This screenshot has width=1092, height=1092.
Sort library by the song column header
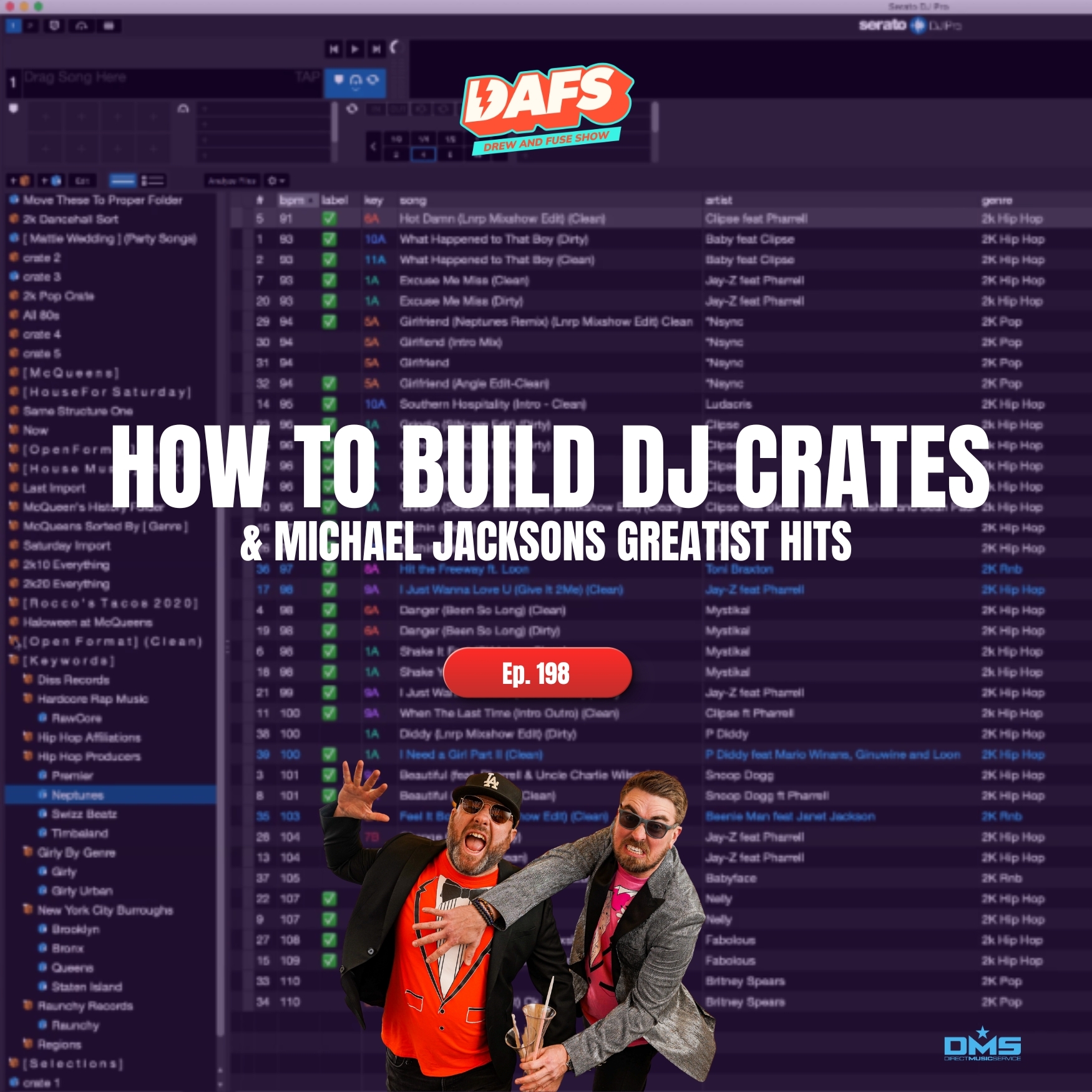pyautogui.click(x=549, y=200)
